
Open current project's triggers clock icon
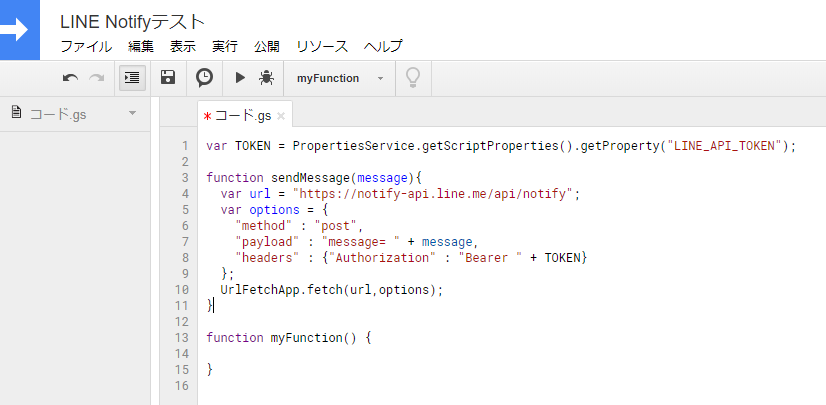[204, 78]
